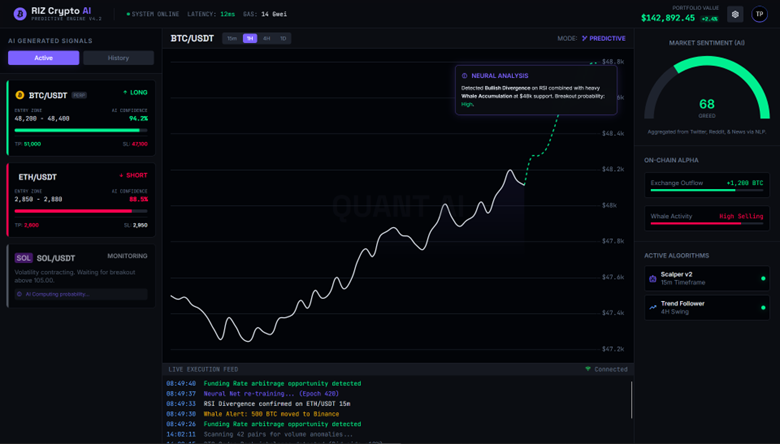Click the Neural Analysis info icon
Screen dimensions: 780x444
464,76
